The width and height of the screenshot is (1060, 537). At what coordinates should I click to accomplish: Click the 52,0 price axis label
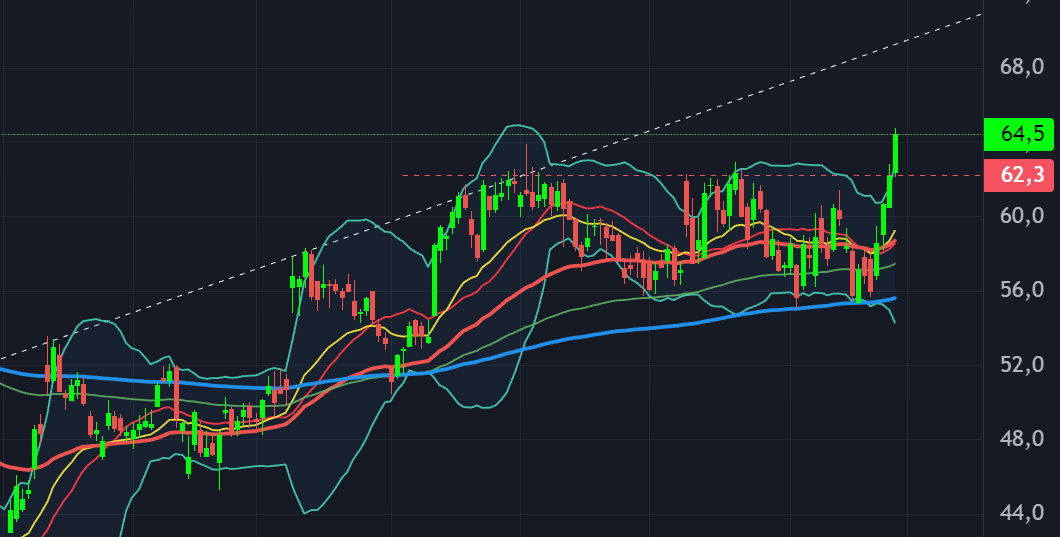pos(1022,364)
